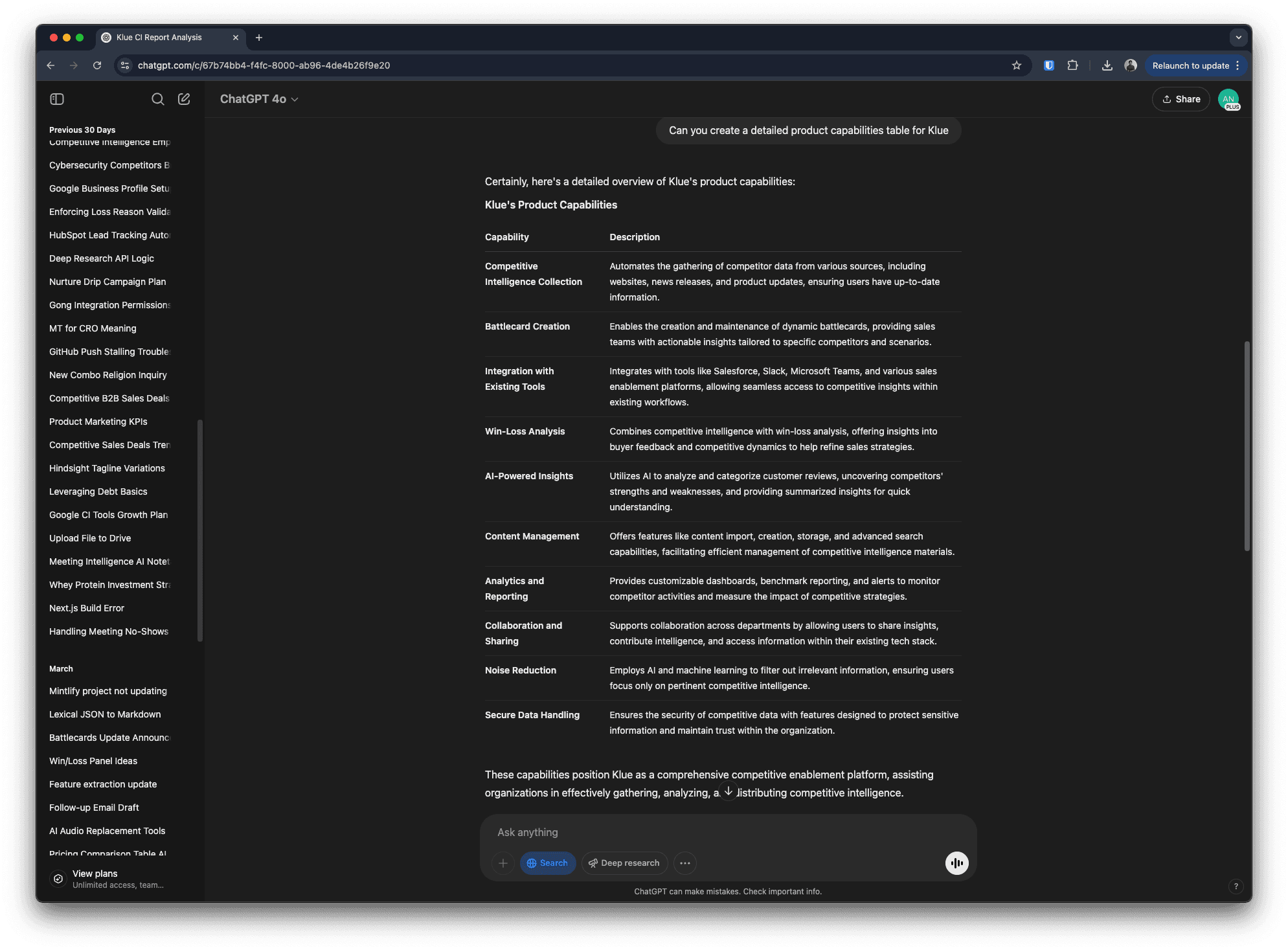The image size is (1288, 950).
Task: Open the browser extensions puzzle icon
Action: 1073,65
